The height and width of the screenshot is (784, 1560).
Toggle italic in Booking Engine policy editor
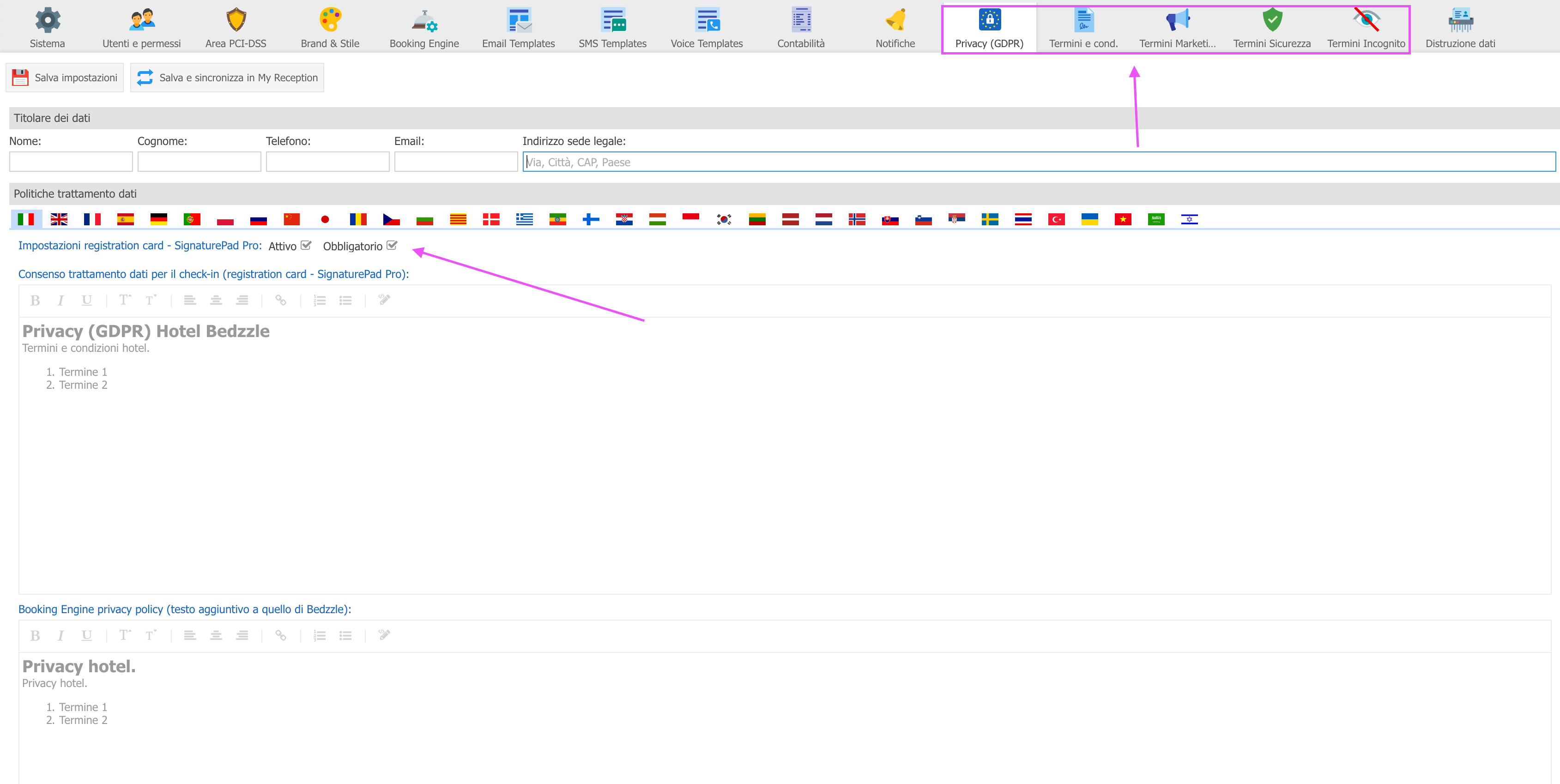point(60,636)
